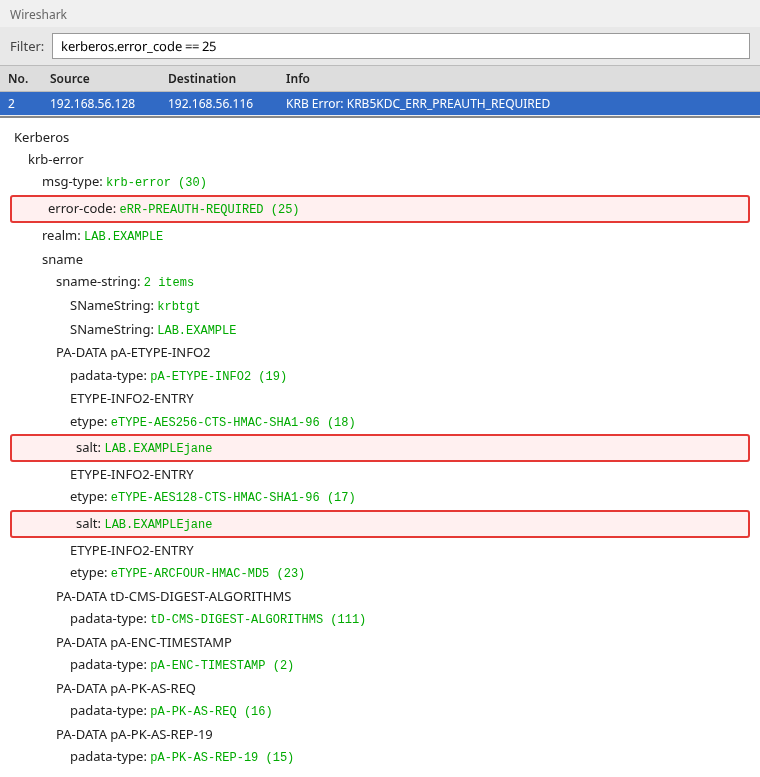The width and height of the screenshot is (760, 777).
Task: Select SNameString LAB.EXAMPLE line
Action: click(x=153, y=330)
